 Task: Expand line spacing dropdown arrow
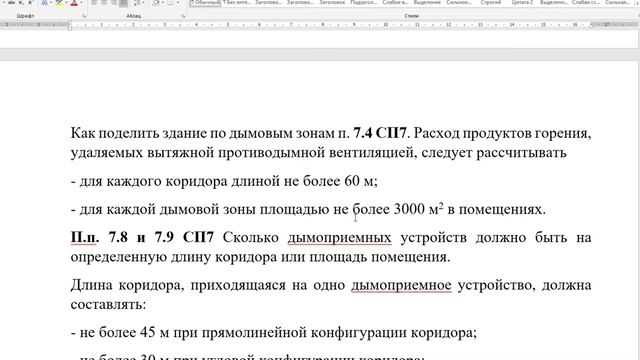[143, 2]
